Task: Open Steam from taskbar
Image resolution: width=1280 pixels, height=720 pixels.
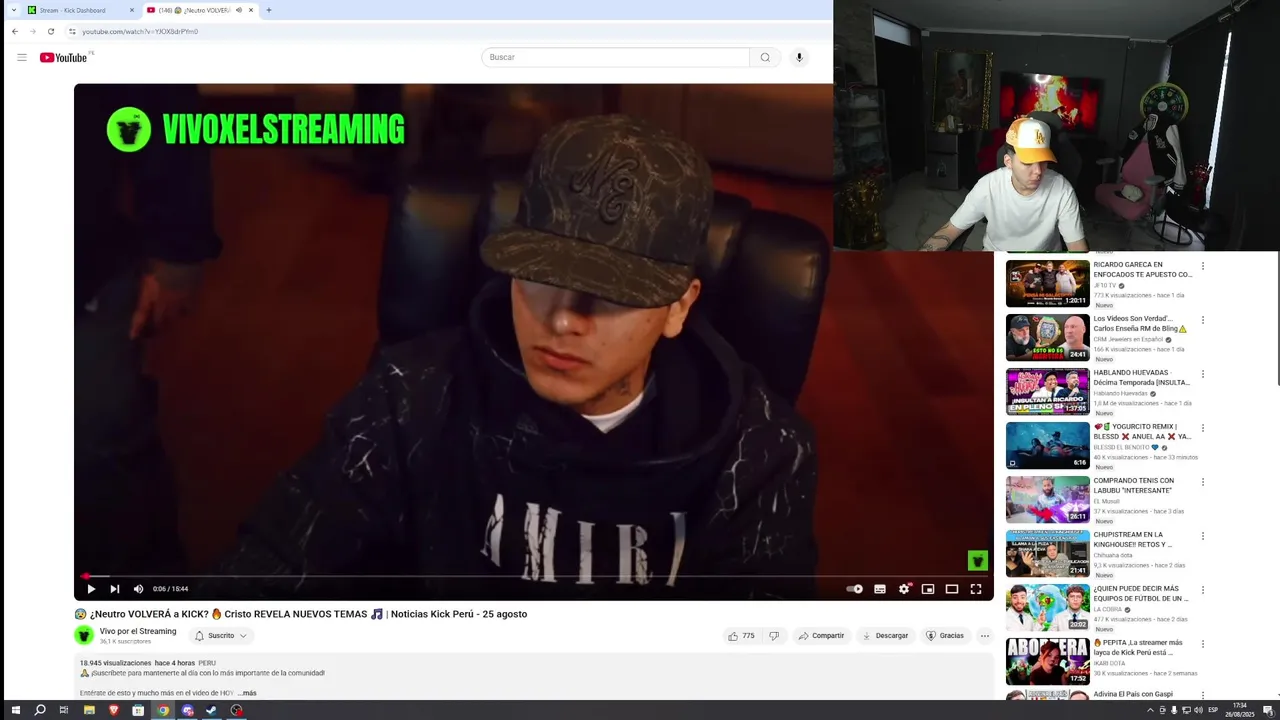Action: point(212,710)
